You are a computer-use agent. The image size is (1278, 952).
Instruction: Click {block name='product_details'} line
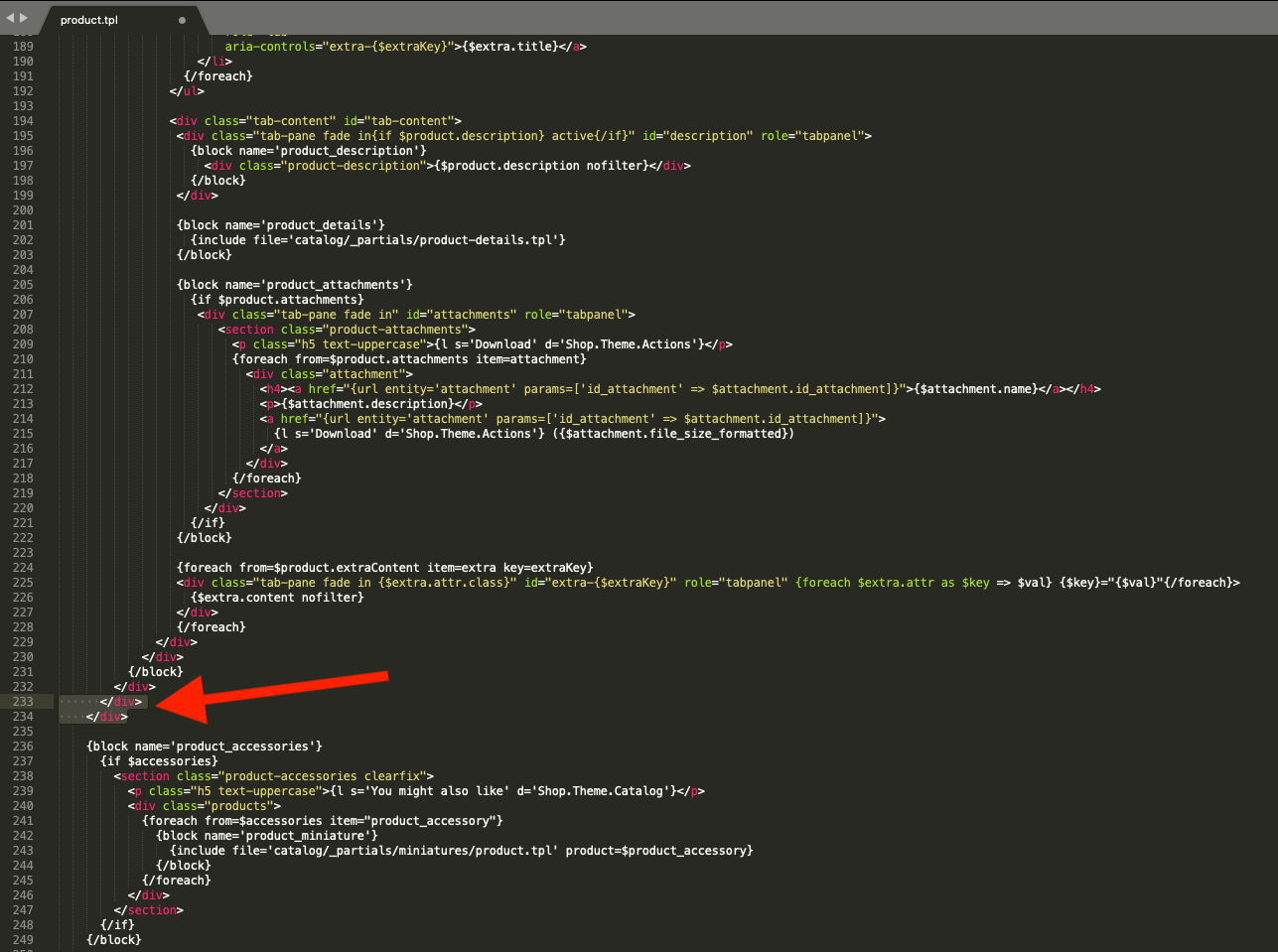click(x=280, y=225)
